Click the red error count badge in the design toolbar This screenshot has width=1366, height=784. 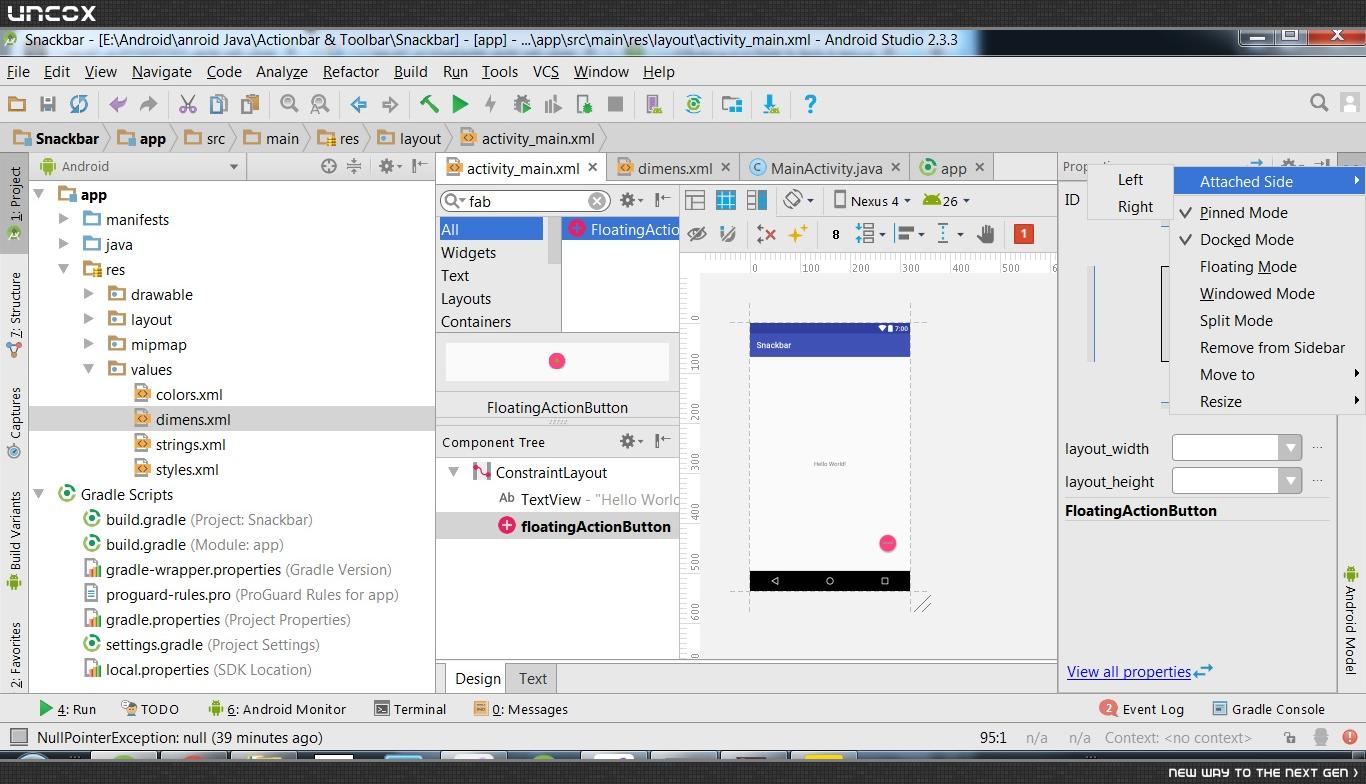[x=1023, y=234]
